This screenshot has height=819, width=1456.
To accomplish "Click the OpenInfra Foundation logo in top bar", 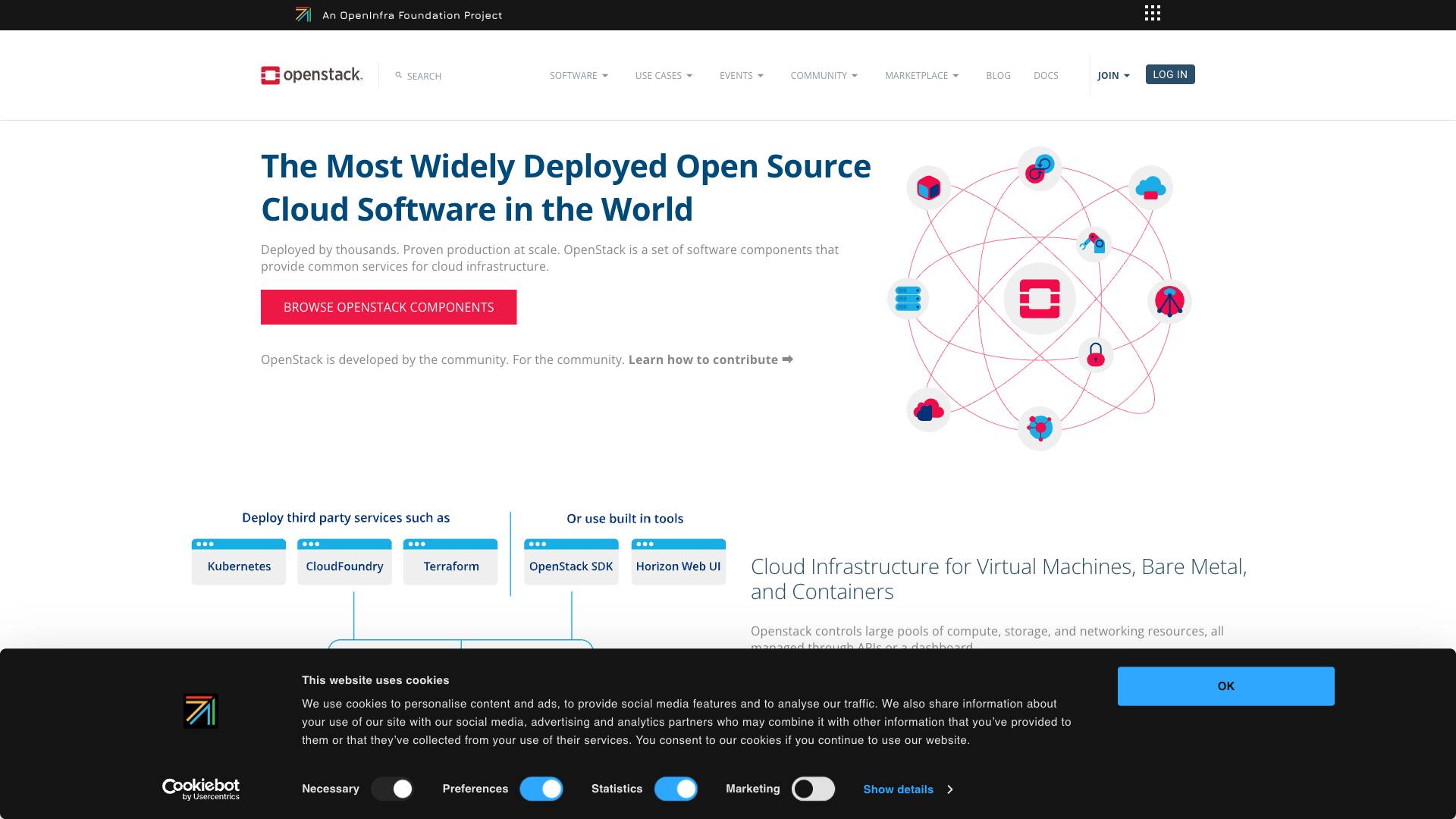I will 303,14.
